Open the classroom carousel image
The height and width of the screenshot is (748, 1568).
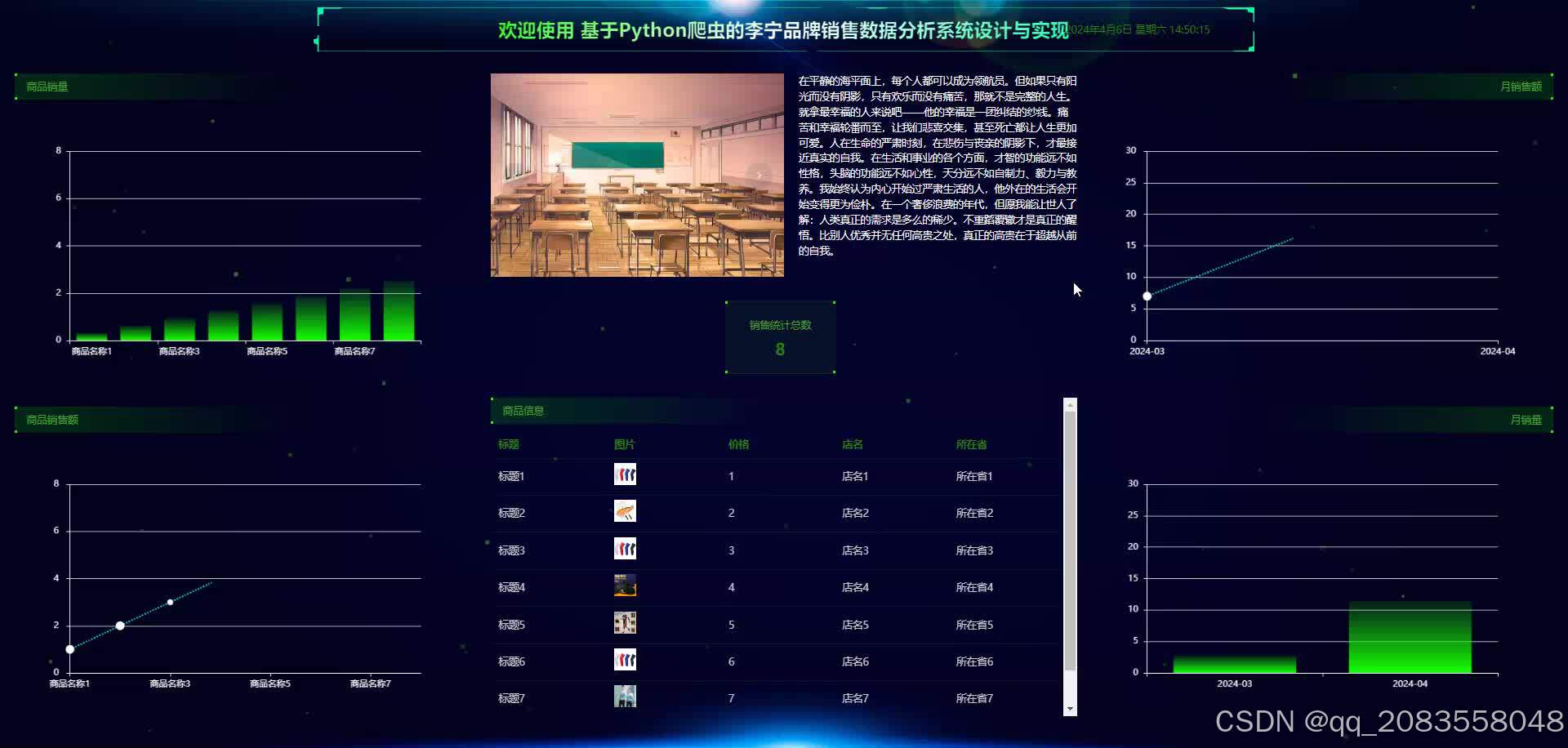[637, 175]
